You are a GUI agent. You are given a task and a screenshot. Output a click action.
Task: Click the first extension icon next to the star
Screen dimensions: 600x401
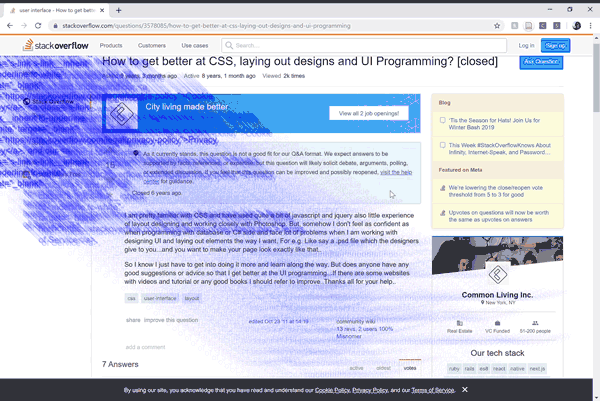tap(515, 26)
